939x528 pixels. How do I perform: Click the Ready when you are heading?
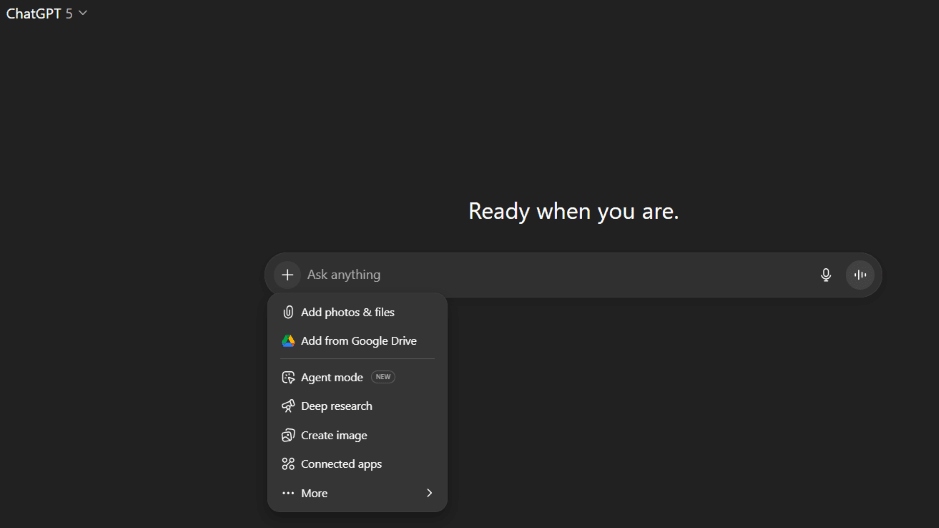[574, 211]
